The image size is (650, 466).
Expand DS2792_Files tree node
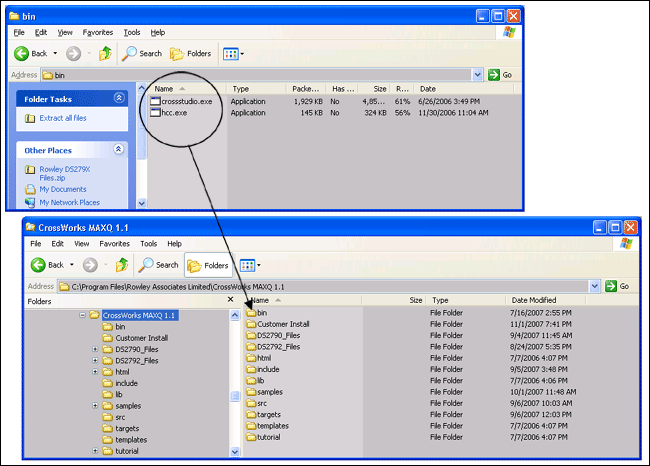[x=95, y=360]
